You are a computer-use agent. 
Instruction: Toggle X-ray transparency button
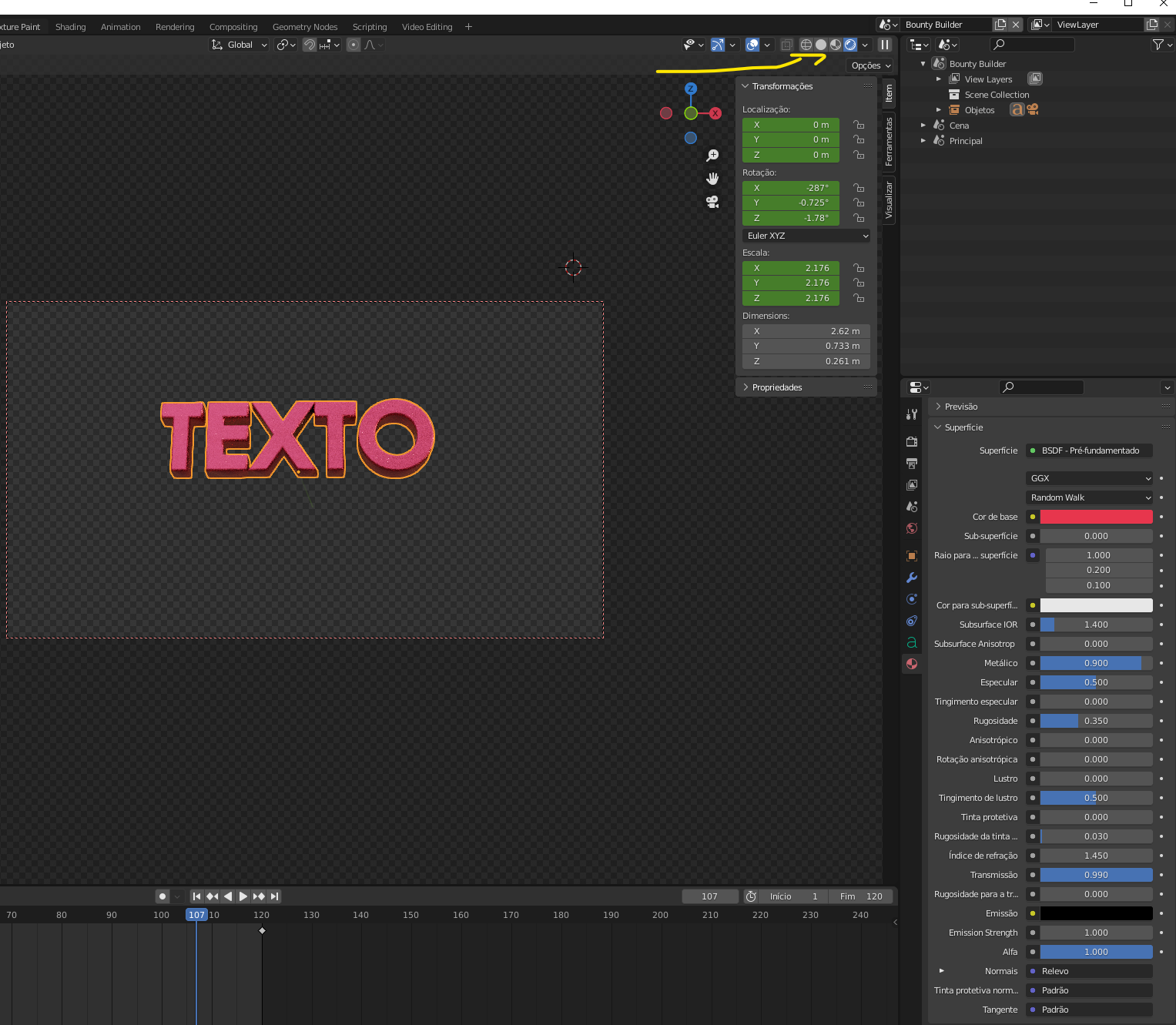click(786, 45)
